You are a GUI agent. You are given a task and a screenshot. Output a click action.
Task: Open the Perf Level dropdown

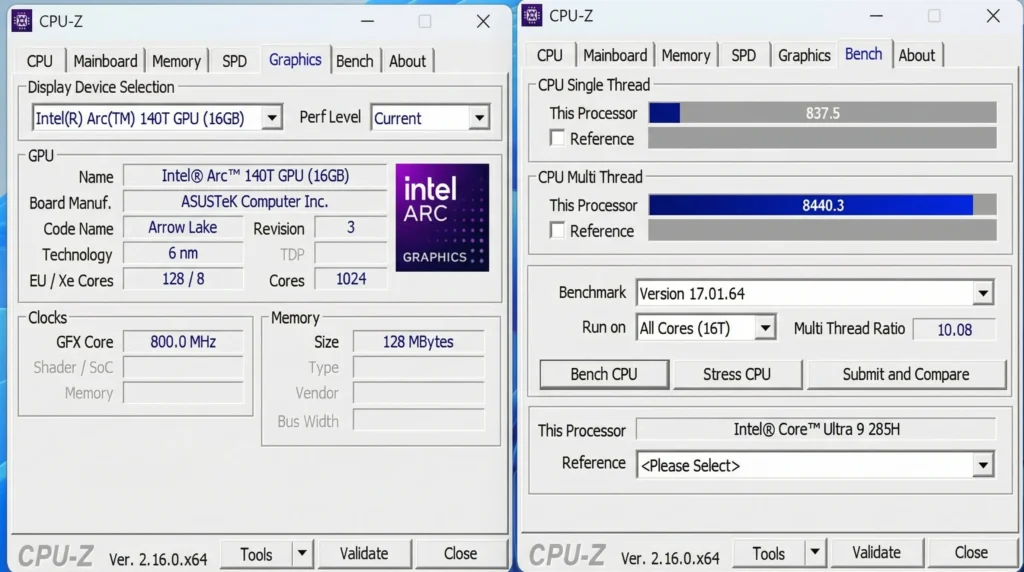[x=479, y=118]
